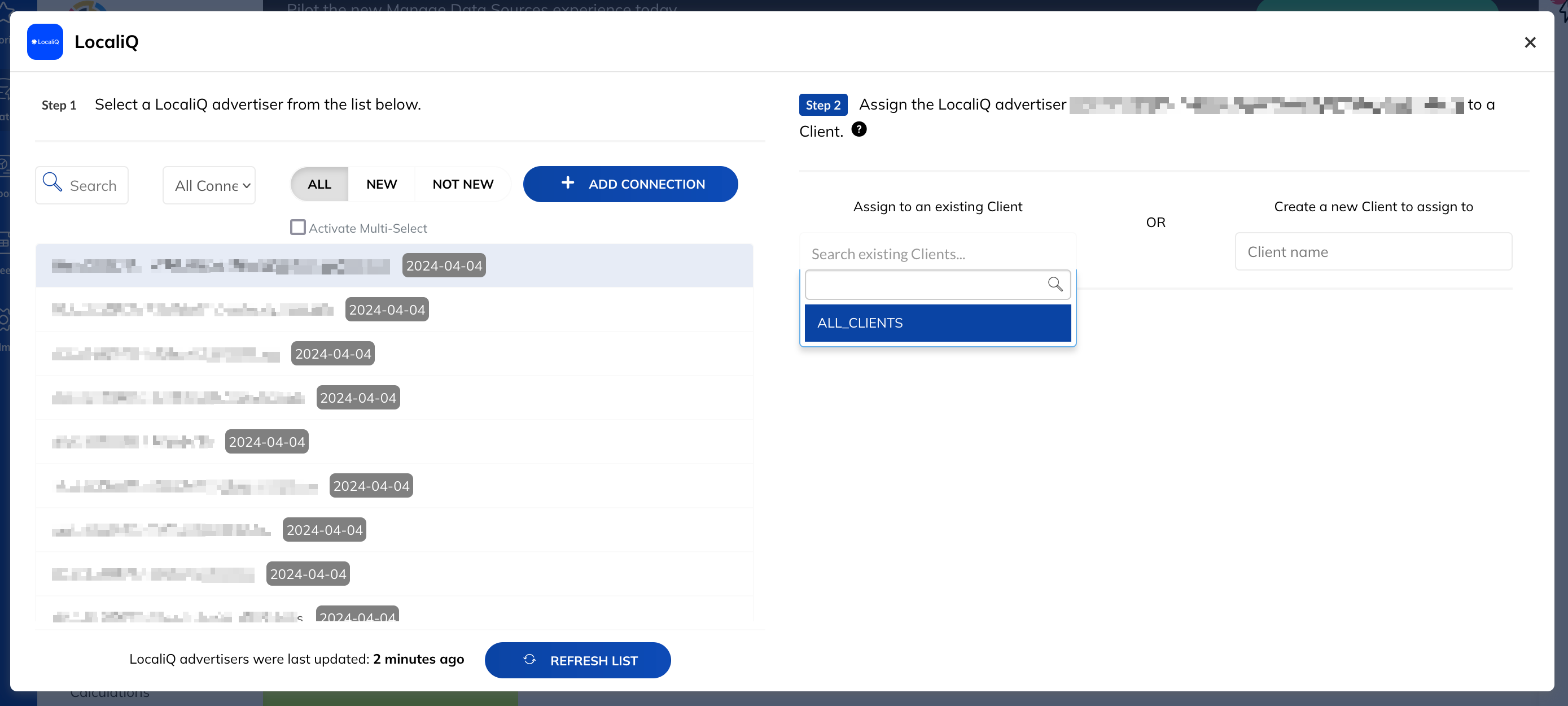Click the Step 2 badge
The width and height of the screenshot is (1568, 706).
(x=823, y=105)
